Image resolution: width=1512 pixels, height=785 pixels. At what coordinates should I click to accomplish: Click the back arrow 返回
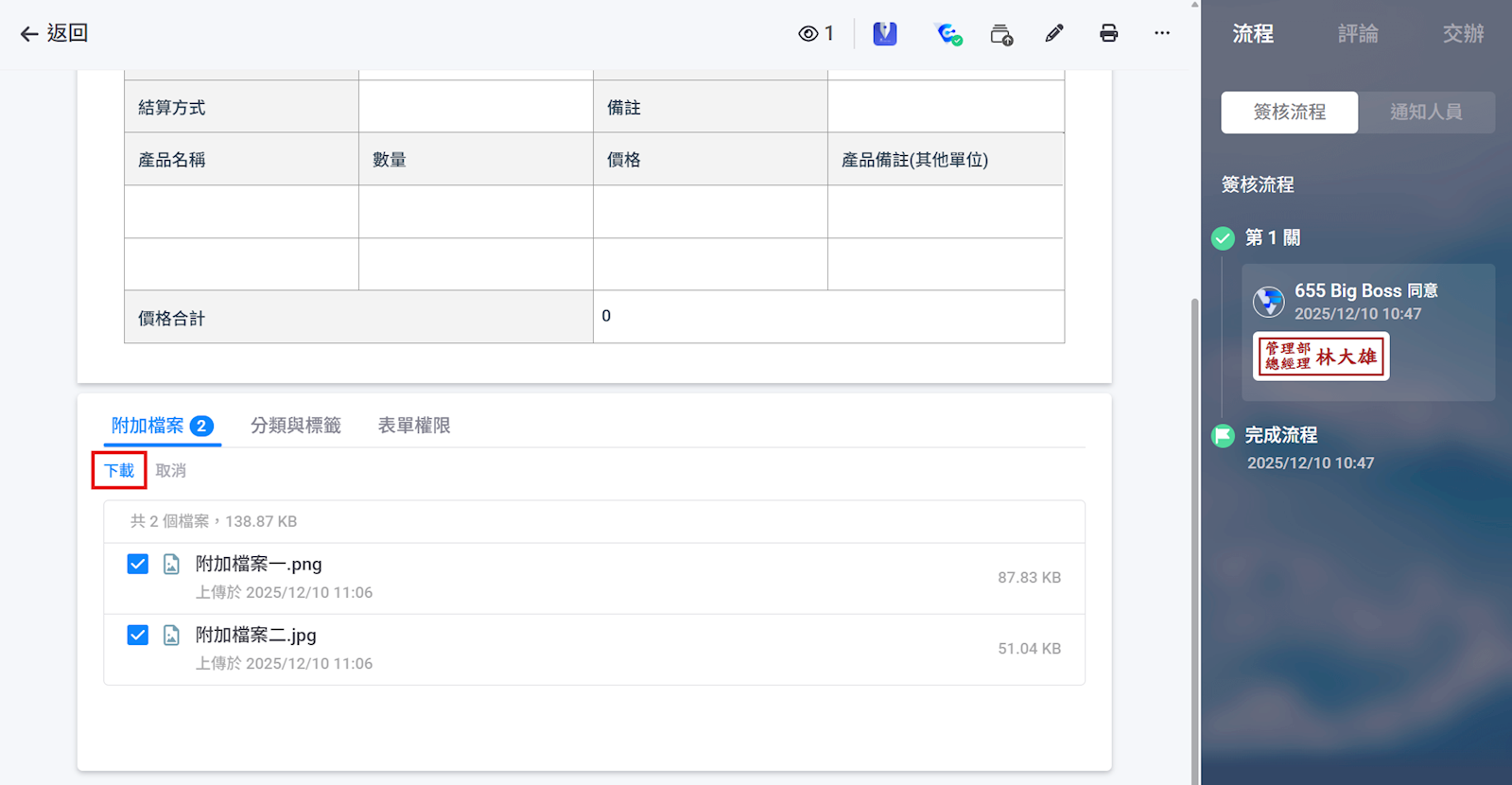pyautogui.click(x=54, y=33)
